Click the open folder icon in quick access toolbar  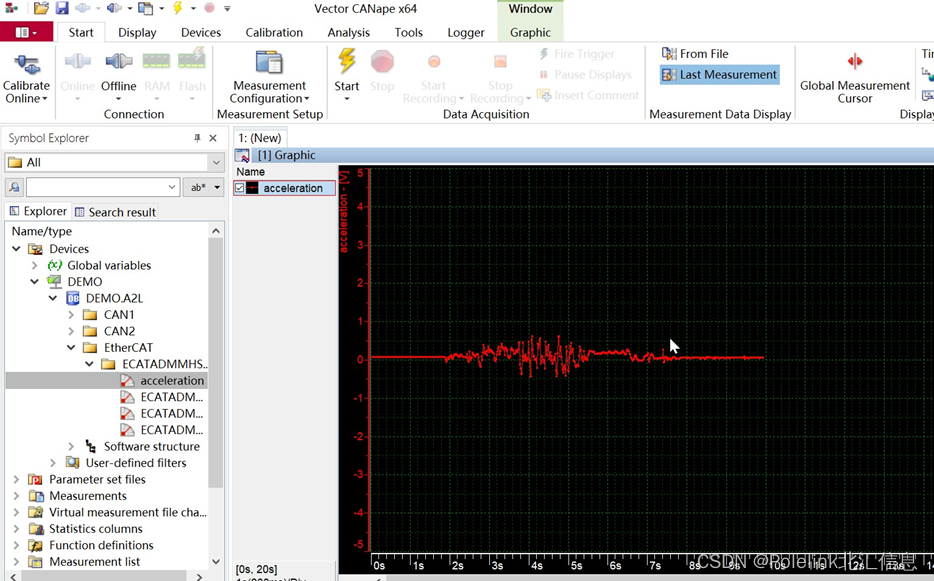click(41, 8)
